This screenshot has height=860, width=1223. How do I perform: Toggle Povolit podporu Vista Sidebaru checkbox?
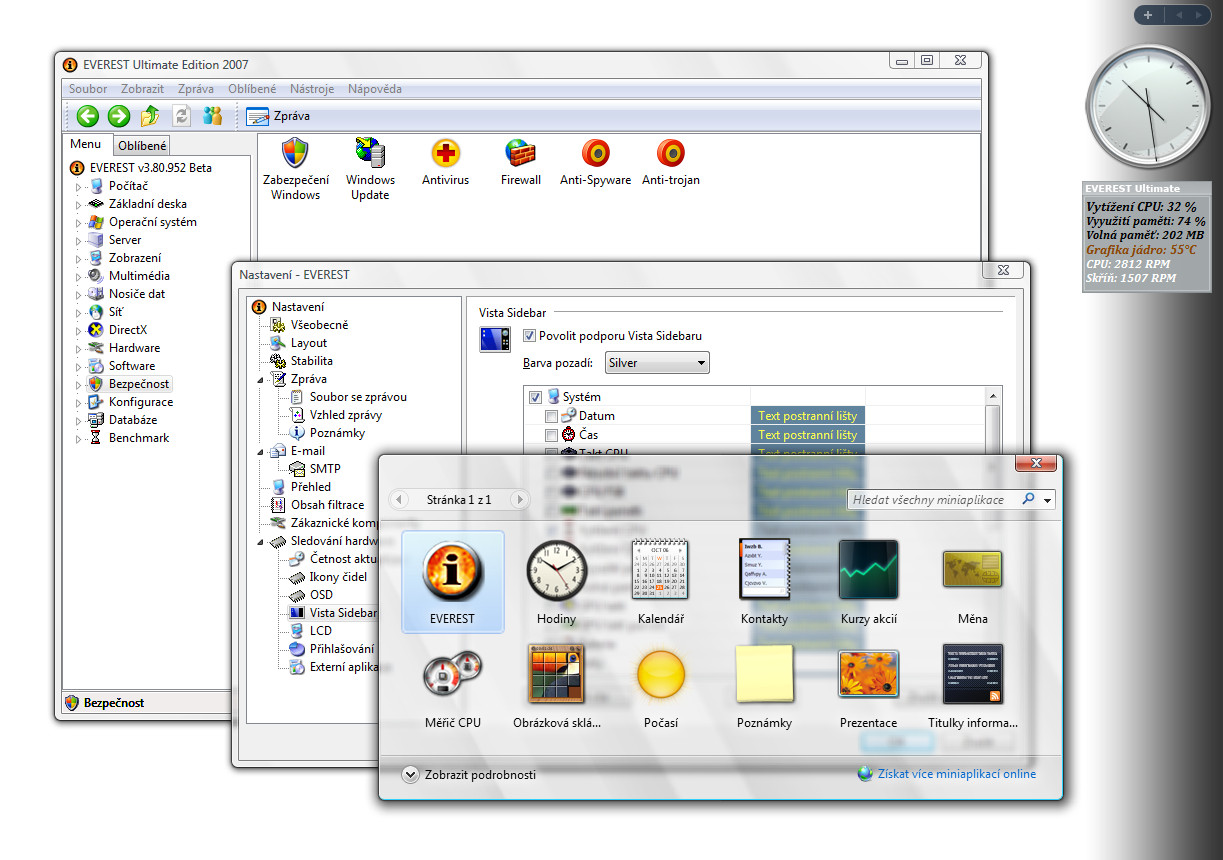pos(530,336)
